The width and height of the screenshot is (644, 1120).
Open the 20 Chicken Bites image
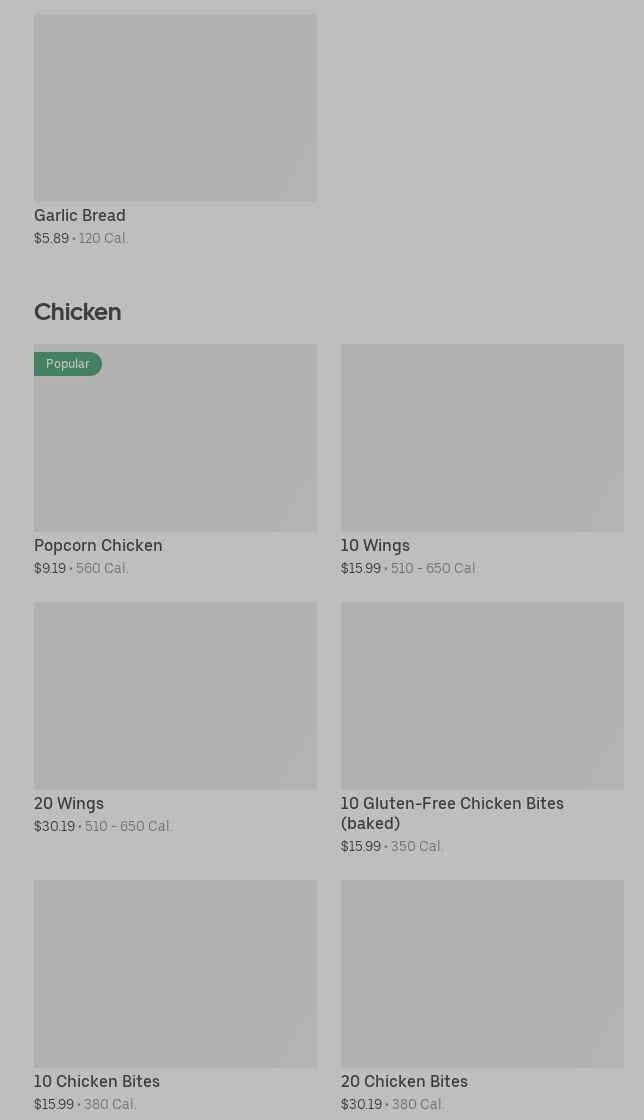pos(482,973)
